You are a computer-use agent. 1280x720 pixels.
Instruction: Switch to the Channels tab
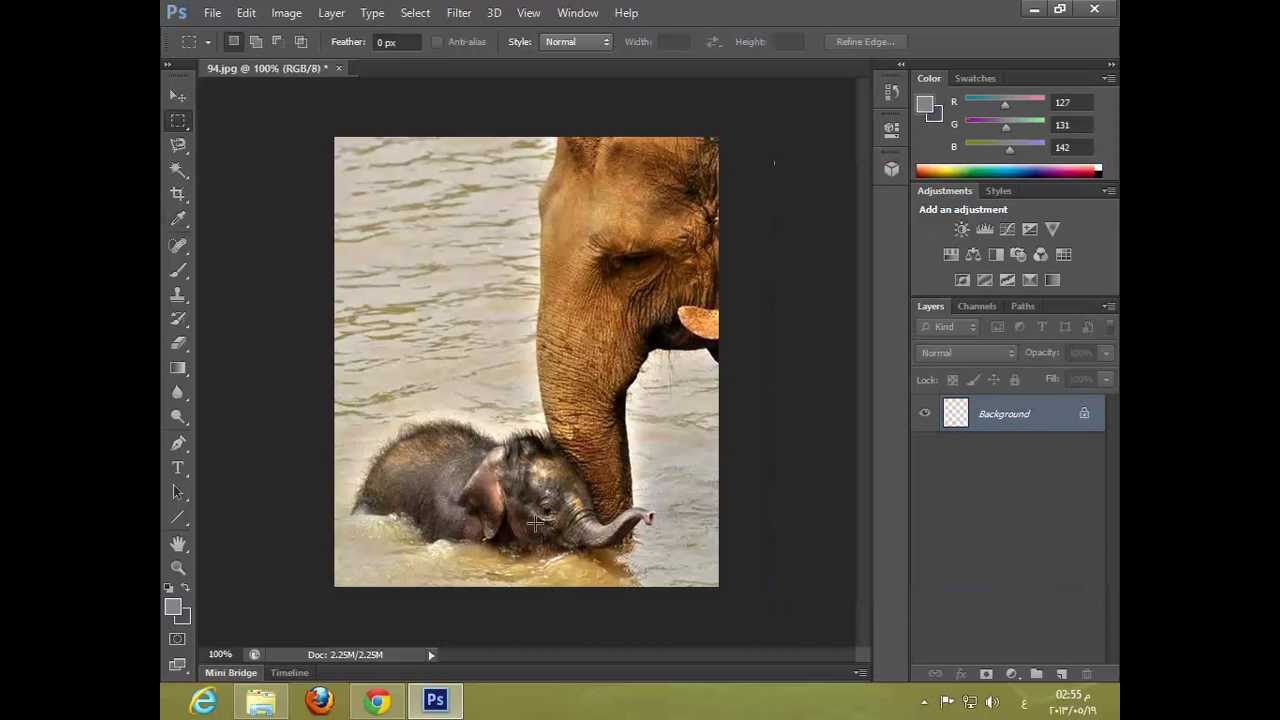click(977, 306)
